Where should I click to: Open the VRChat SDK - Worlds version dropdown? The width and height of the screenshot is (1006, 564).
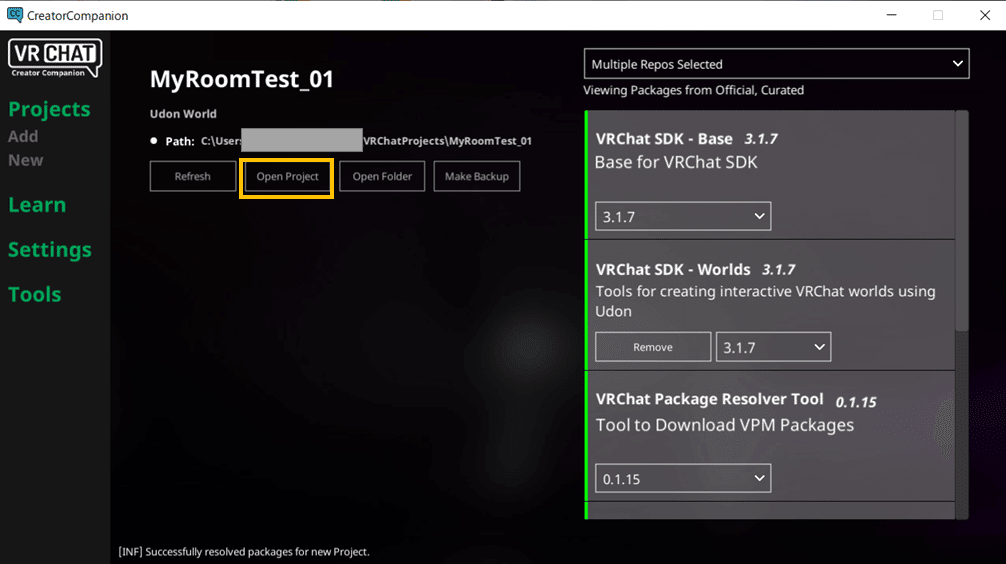point(773,347)
